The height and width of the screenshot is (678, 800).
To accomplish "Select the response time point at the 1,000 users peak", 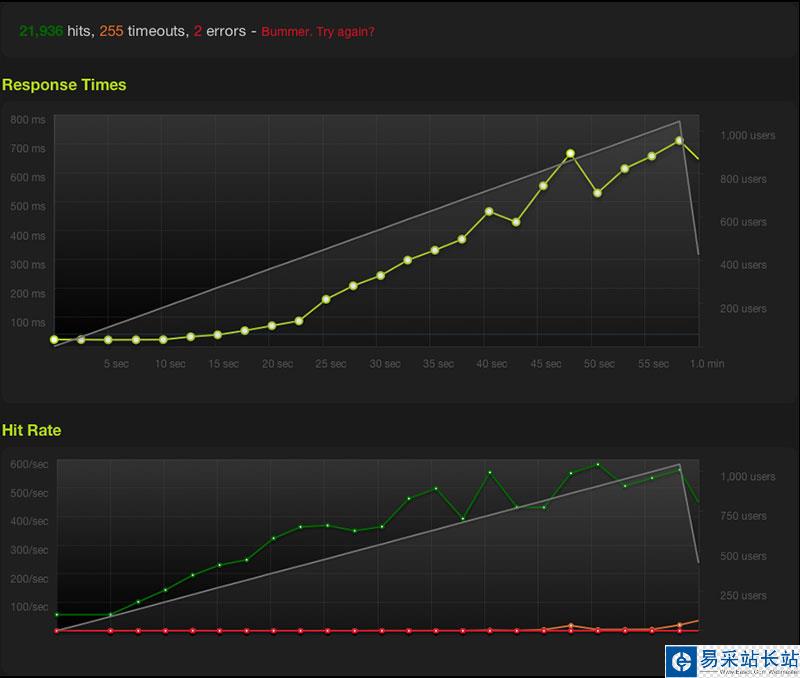I will [x=679, y=140].
